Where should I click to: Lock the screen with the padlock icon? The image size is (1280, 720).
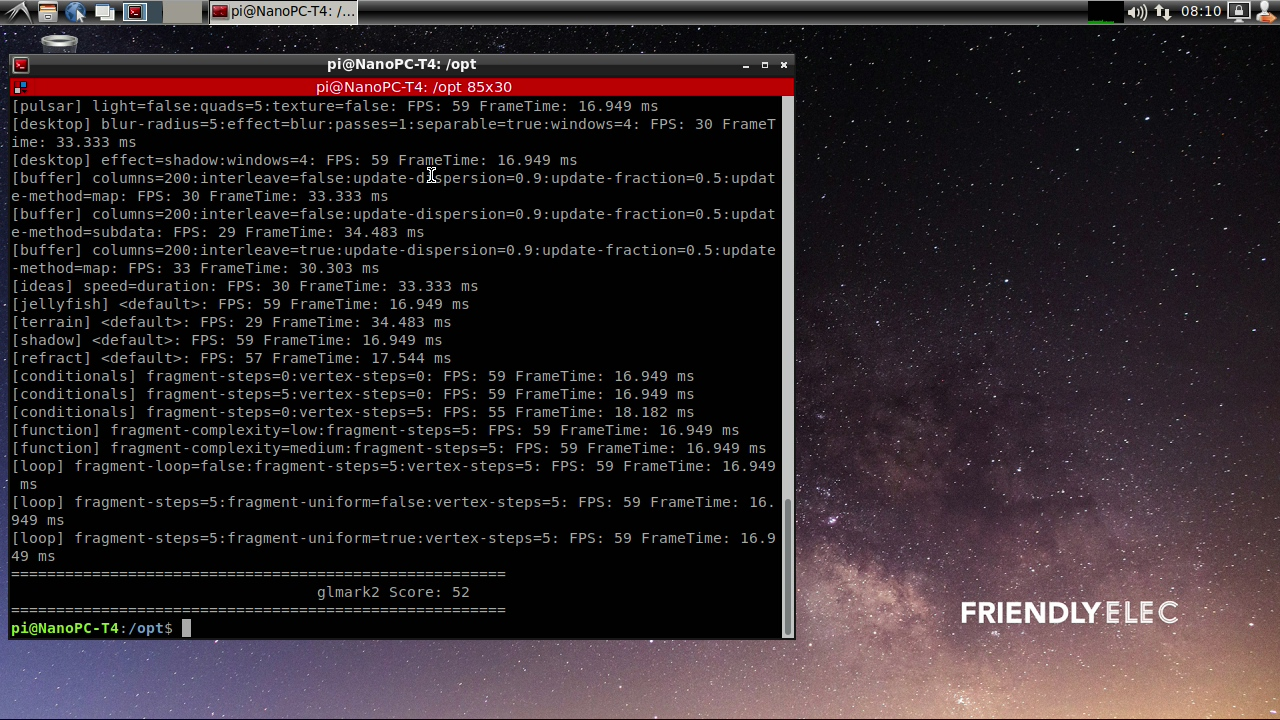tap(1239, 12)
